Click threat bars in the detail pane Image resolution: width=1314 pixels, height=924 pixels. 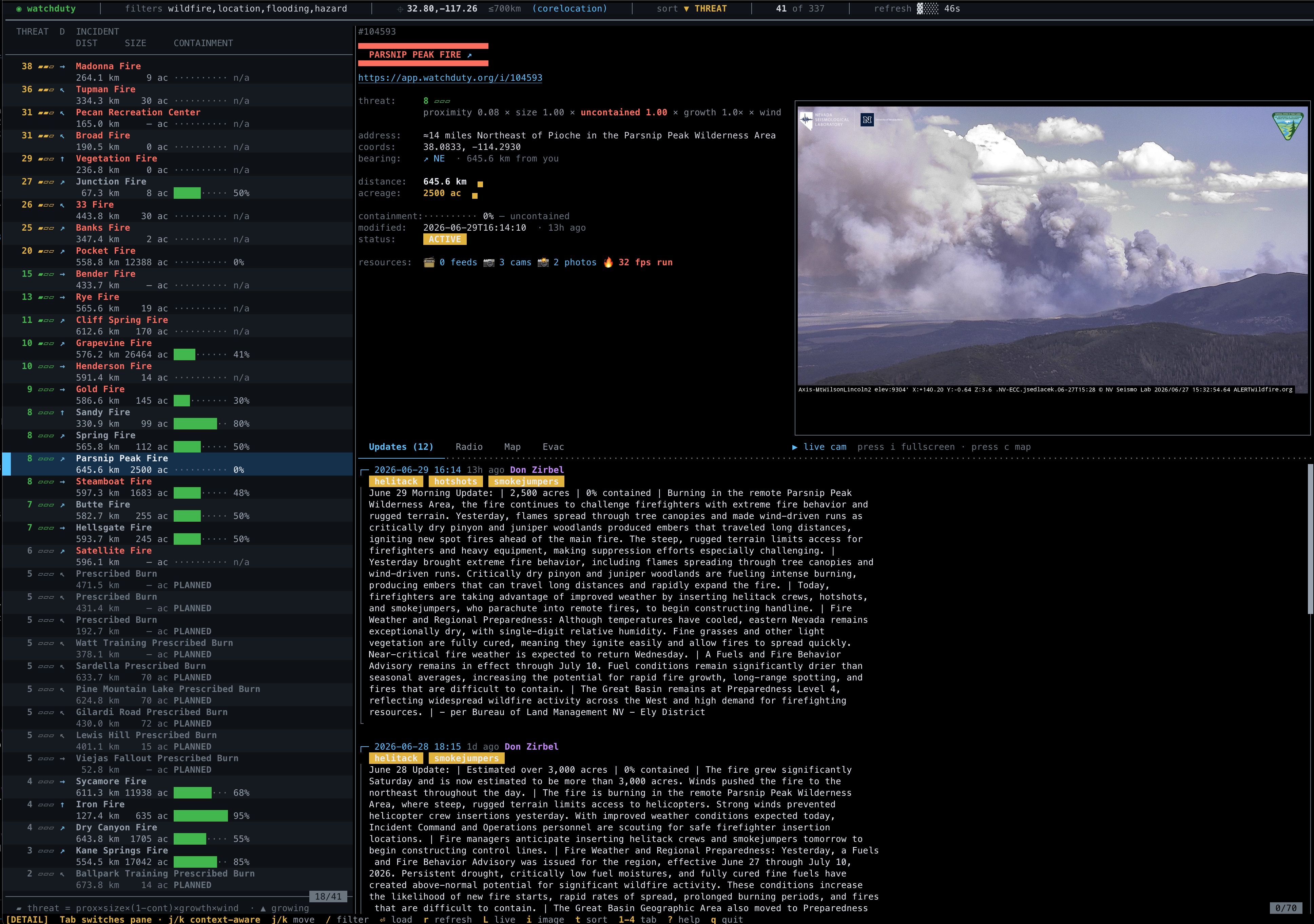[x=442, y=101]
